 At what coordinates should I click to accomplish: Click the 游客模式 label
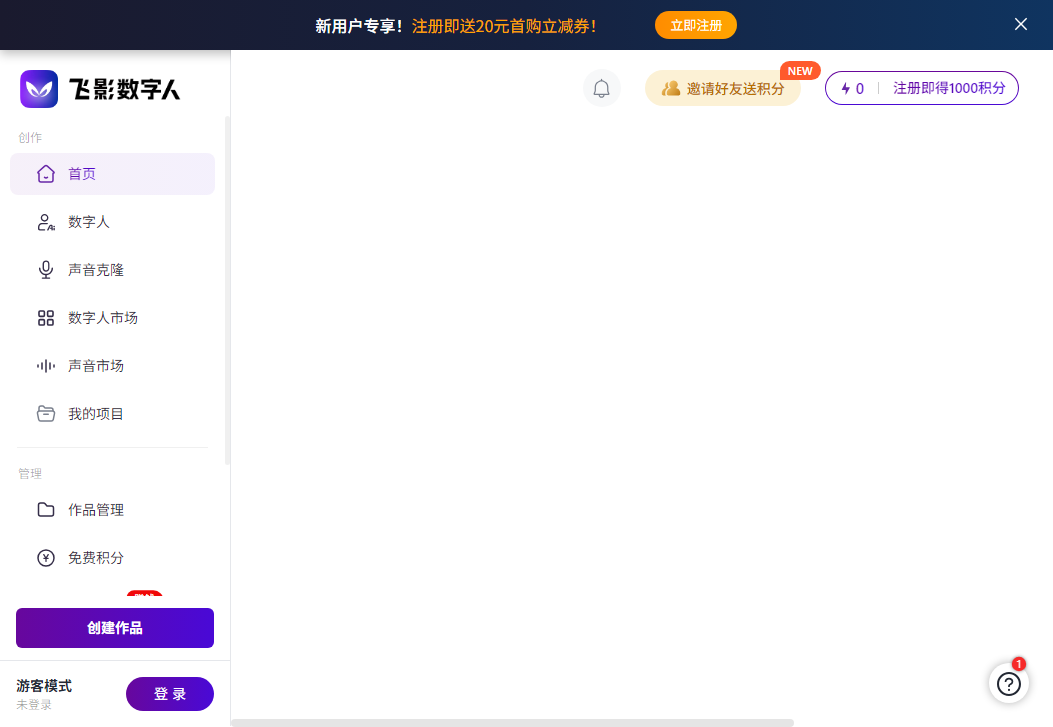[44, 685]
